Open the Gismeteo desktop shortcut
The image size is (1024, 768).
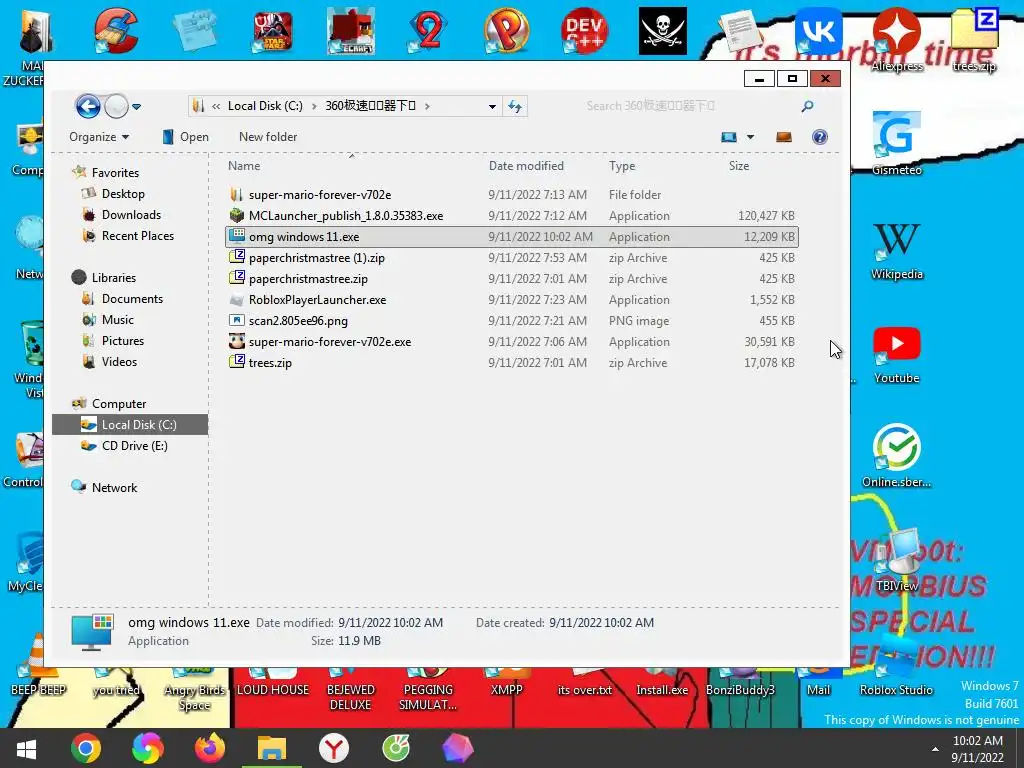[897, 144]
